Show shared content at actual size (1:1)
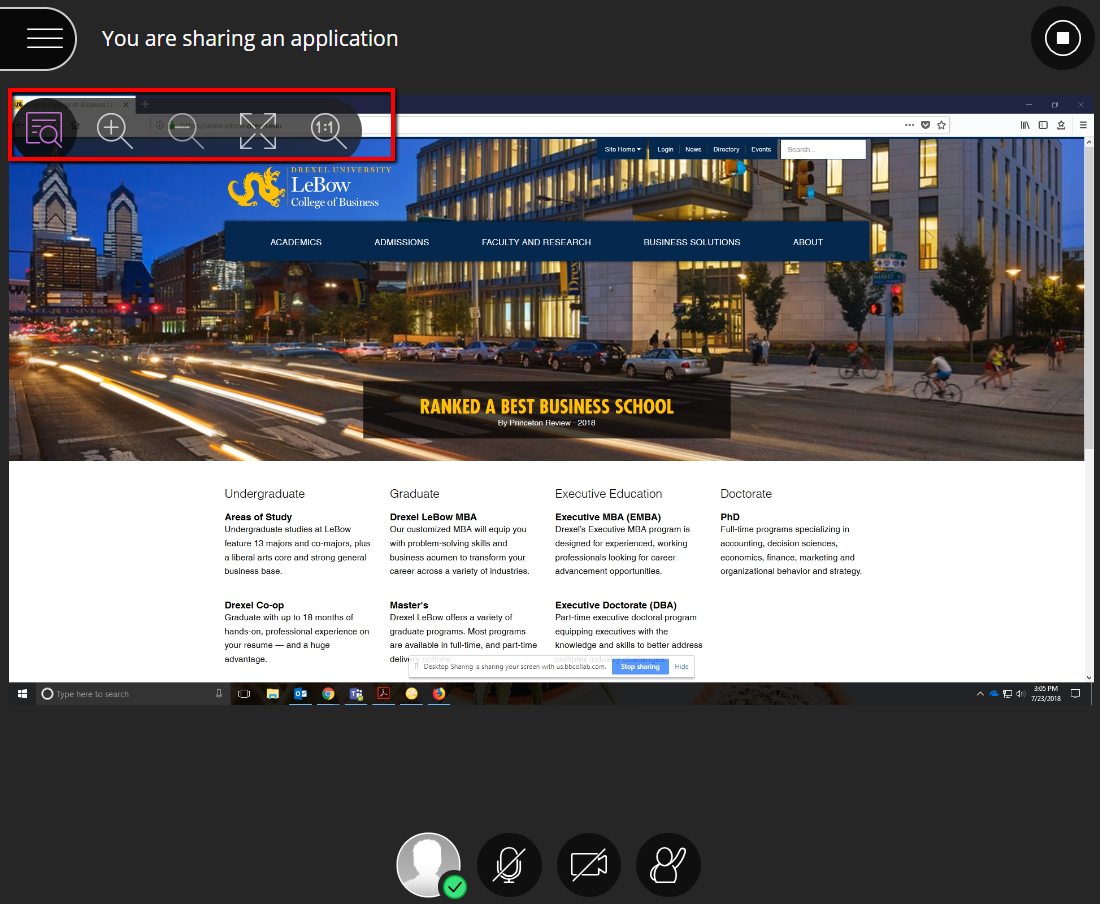This screenshot has width=1100, height=904. tap(328, 130)
